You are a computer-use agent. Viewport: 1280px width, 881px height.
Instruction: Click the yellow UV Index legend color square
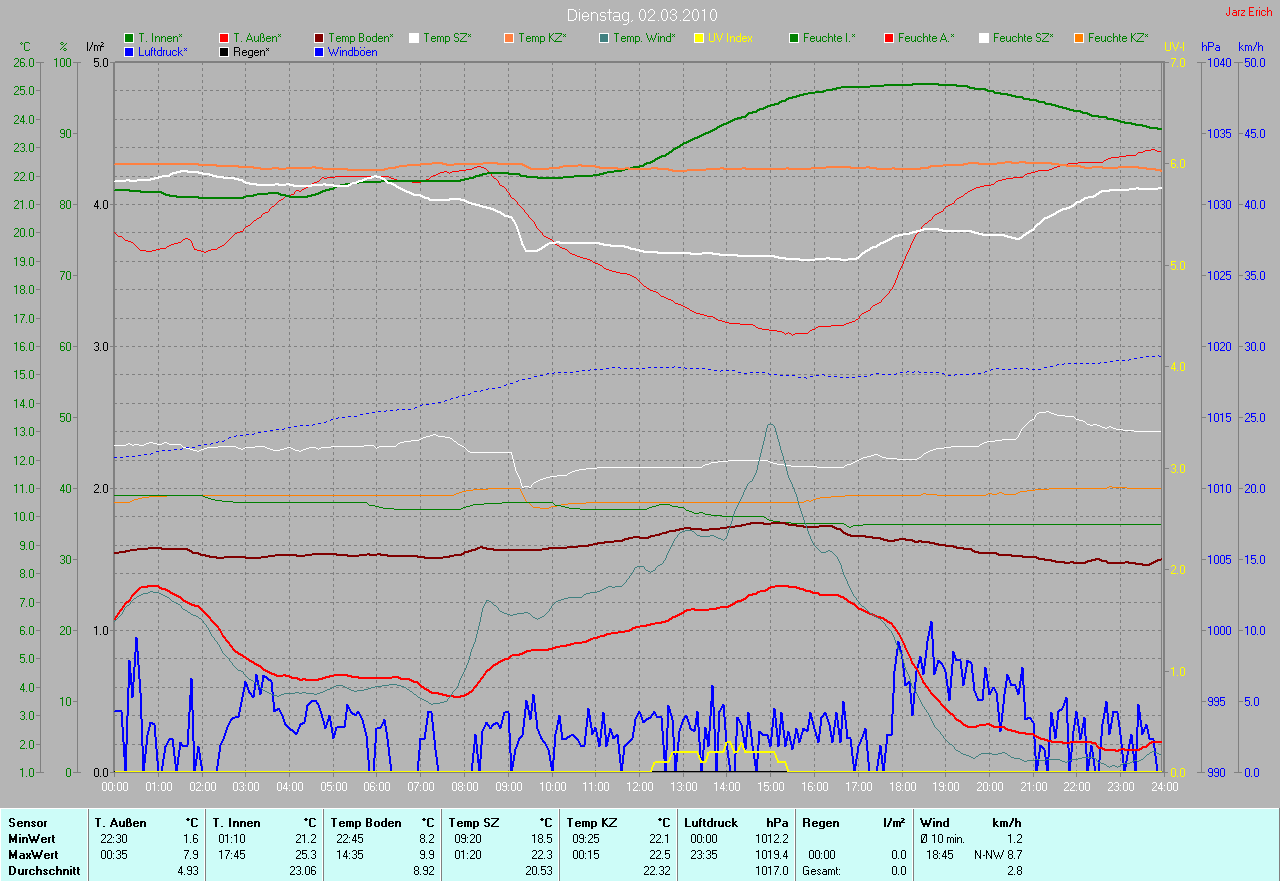[699, 38]
